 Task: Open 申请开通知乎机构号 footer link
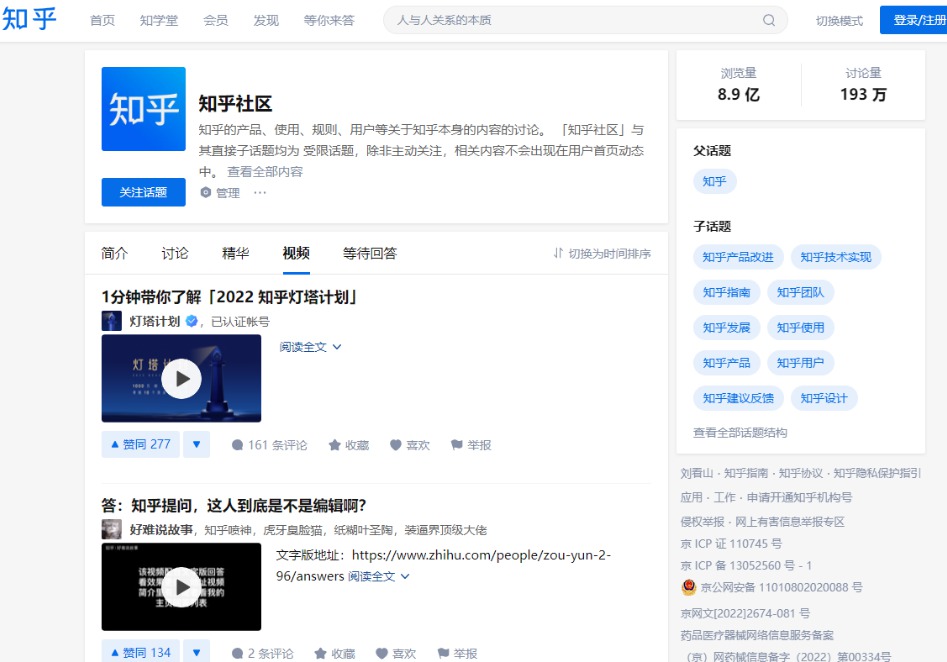point(799,497)
